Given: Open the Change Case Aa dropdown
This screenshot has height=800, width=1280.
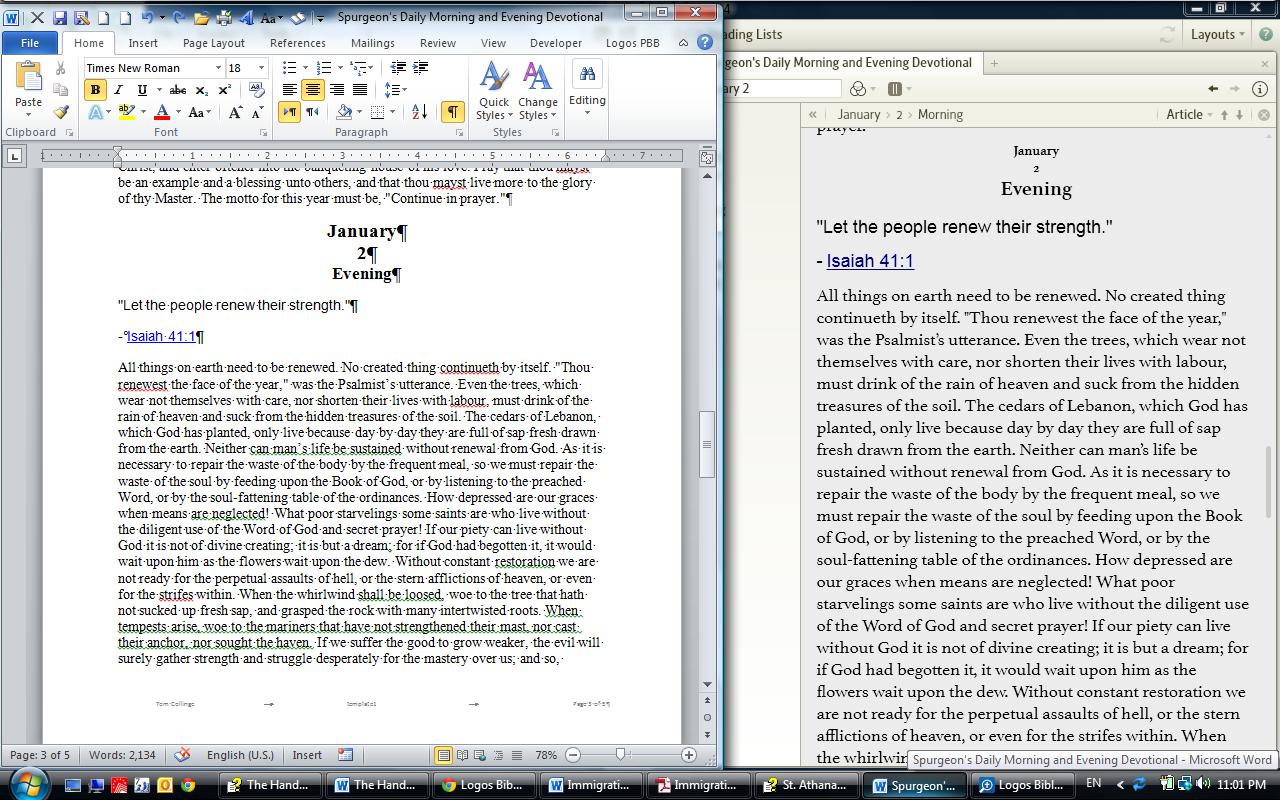Looking at the screenshot, I should click(x=198, y=113).
